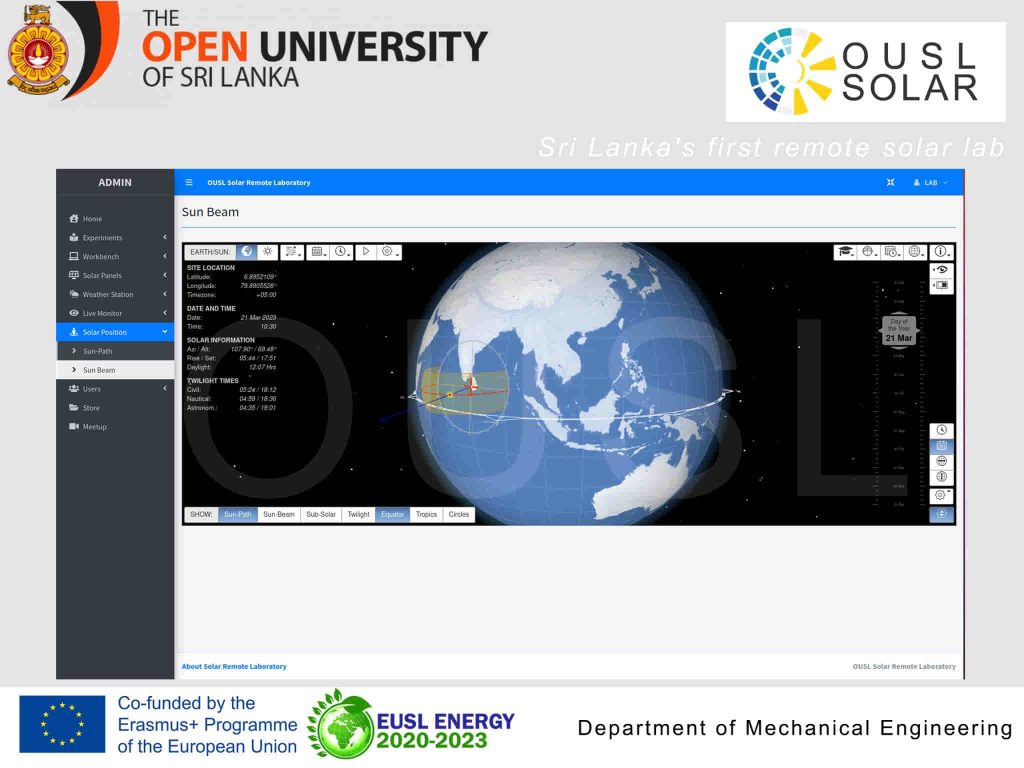Open the globe projection dropdown
The image size is (1024, 768).
[869, 251]
